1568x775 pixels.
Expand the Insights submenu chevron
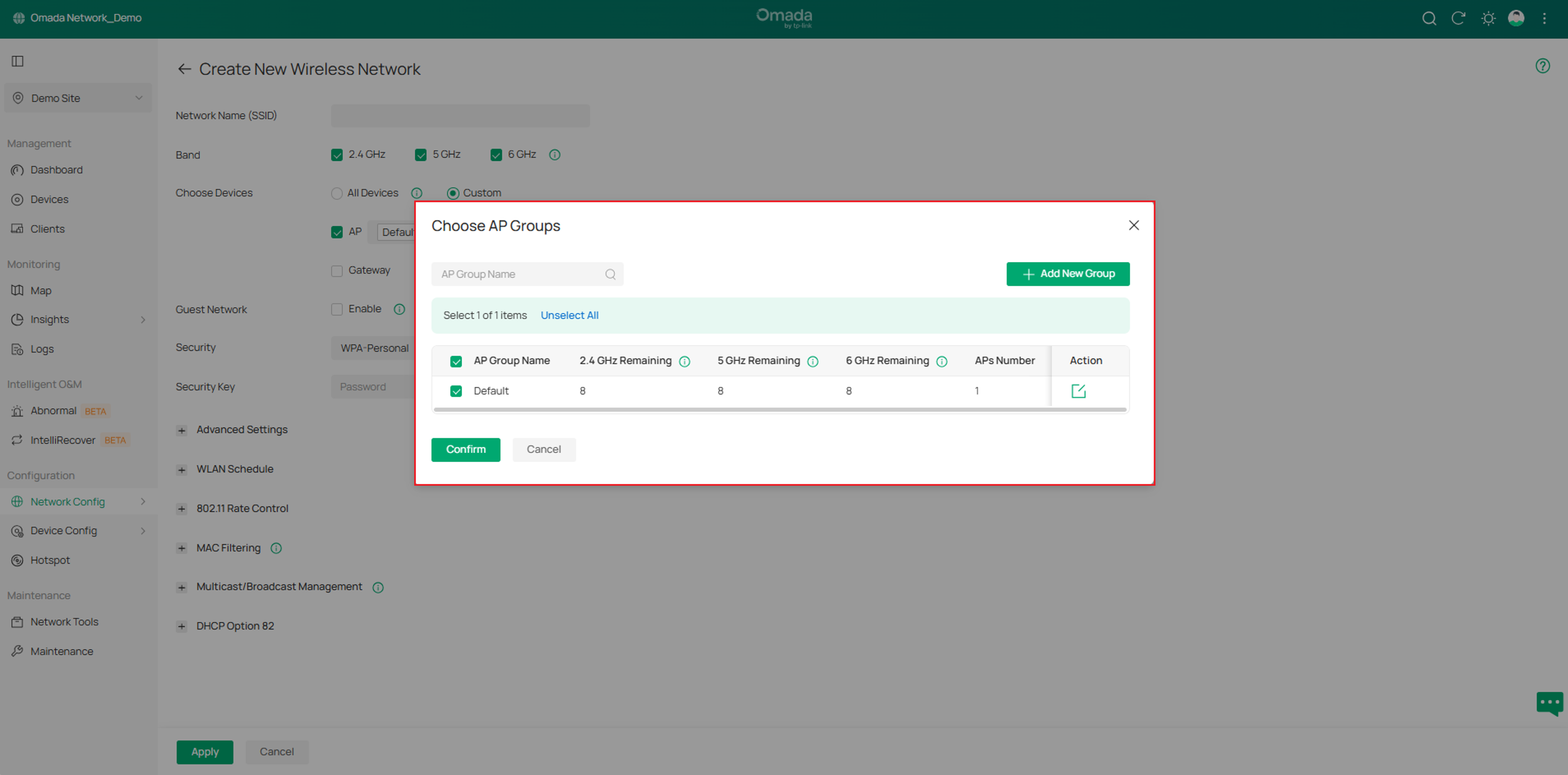(x=143, y=319)
